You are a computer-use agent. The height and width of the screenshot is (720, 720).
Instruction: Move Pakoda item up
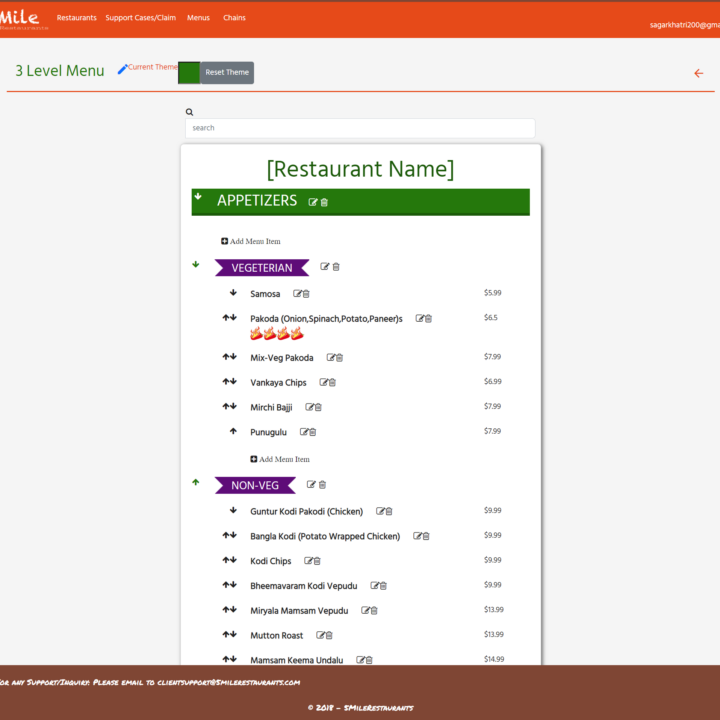click(x=226, y=317)
